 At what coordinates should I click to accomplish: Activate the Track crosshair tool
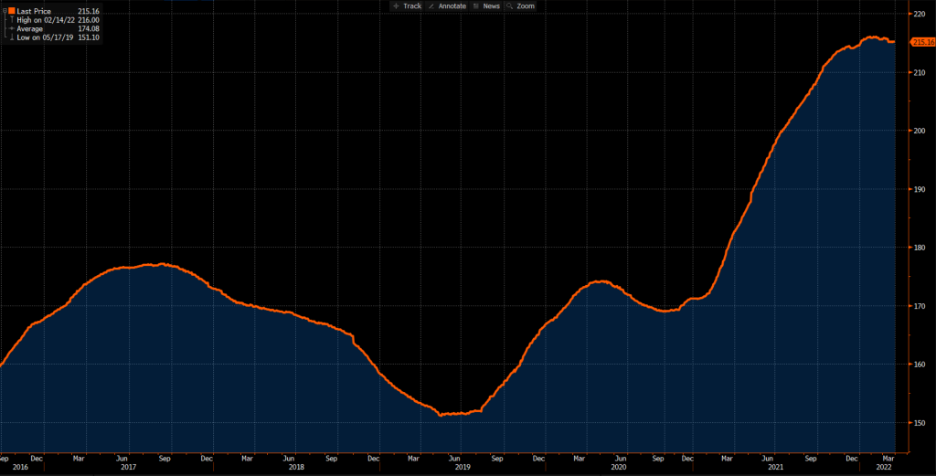pyautogui.click(x=407, y=6)
